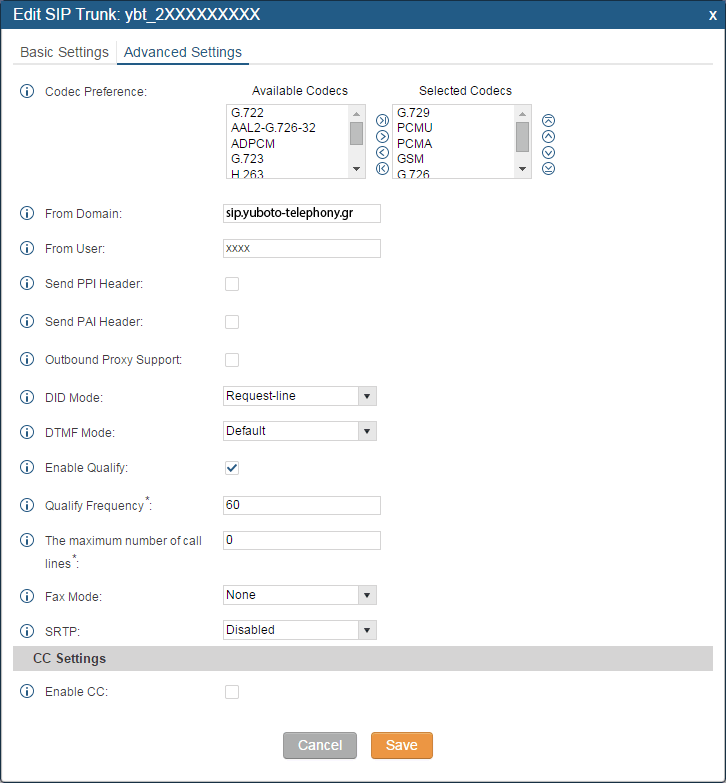Expand the DTMF Mode dropdown
The width and height of the screenshot is (726, 783).
coord(300,431)
